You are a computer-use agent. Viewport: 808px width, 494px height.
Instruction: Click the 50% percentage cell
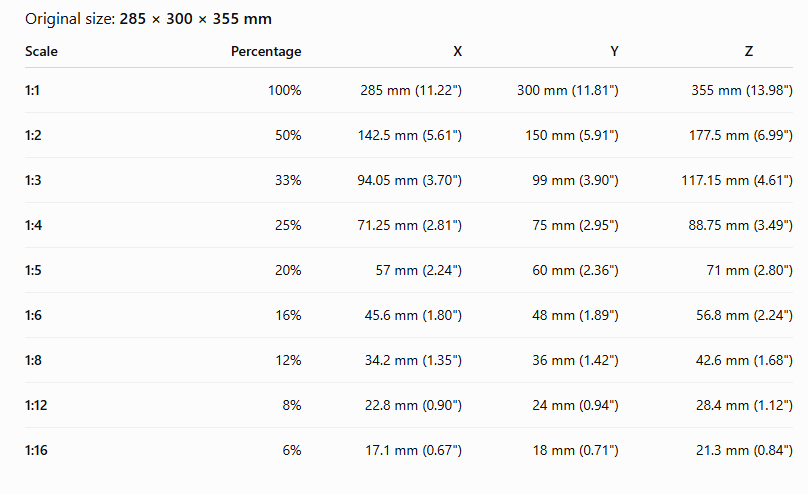tap(288, 135)
